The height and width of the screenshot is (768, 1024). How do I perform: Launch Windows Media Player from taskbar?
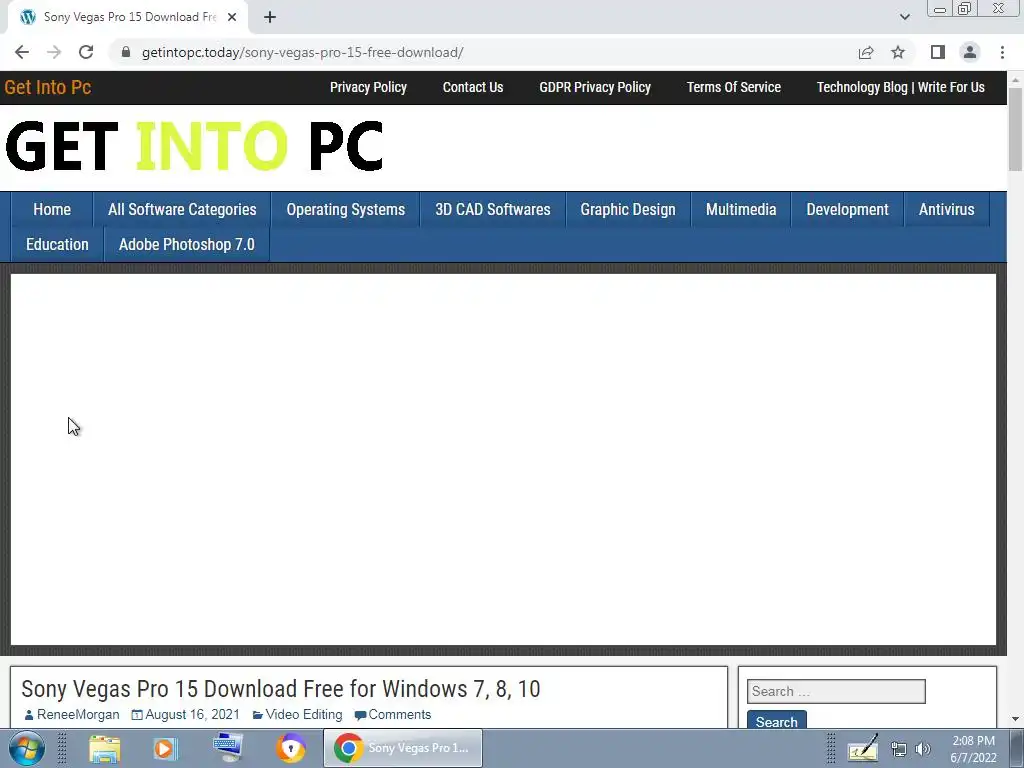165,748
